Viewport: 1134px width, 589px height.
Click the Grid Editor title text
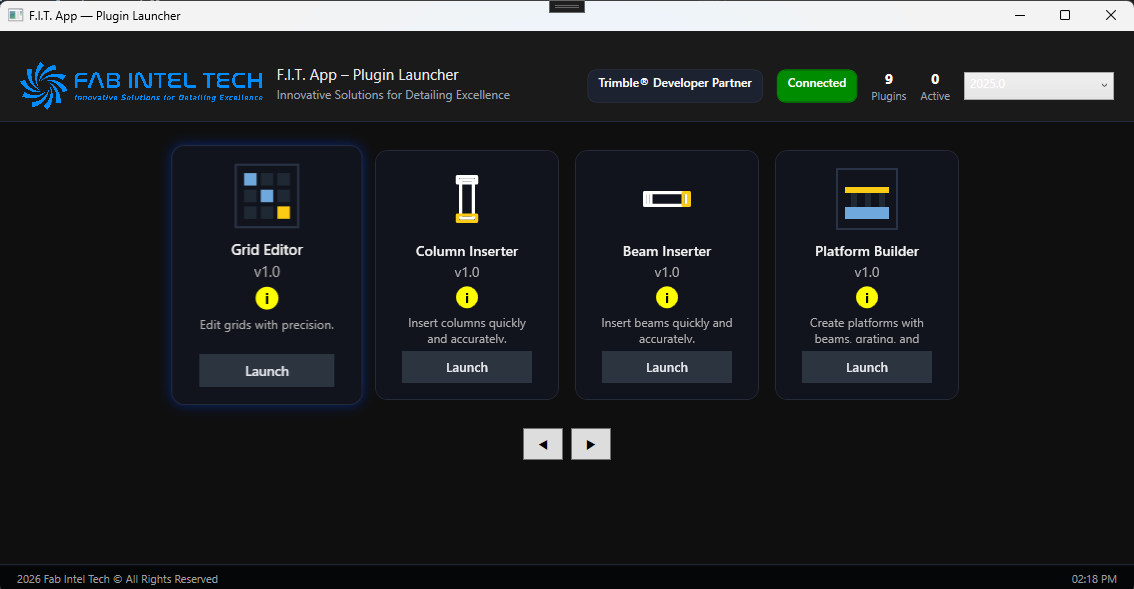(x=267, y=250)
